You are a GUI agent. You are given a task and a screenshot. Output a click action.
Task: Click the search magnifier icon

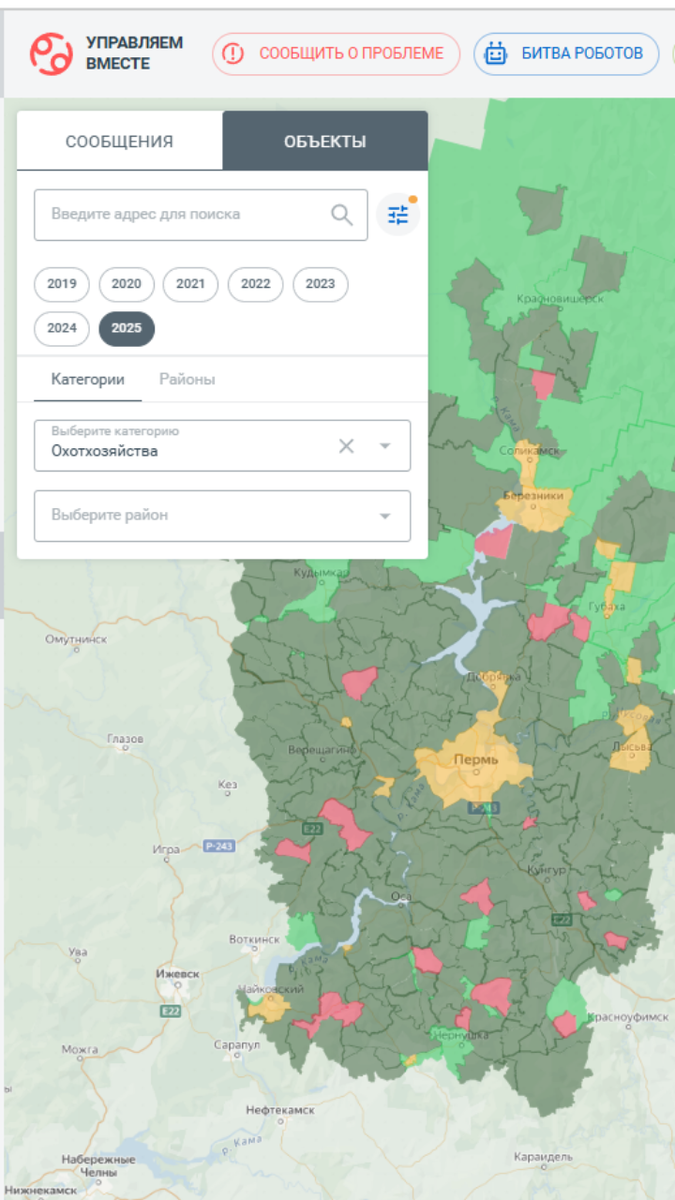(342, 215)
